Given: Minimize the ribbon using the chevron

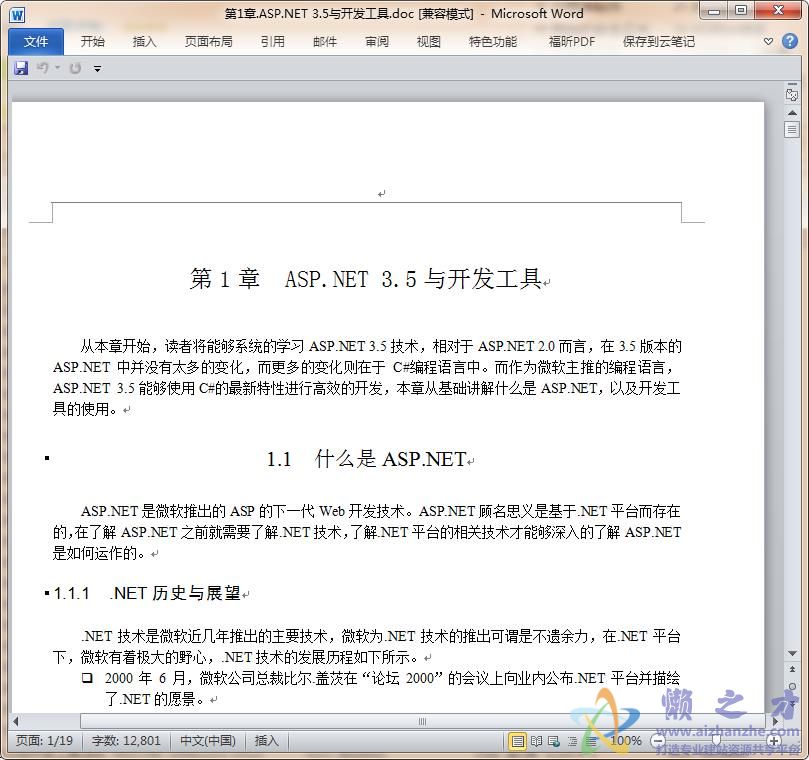Looking at the screenshot, I should [x=768, y=41].
